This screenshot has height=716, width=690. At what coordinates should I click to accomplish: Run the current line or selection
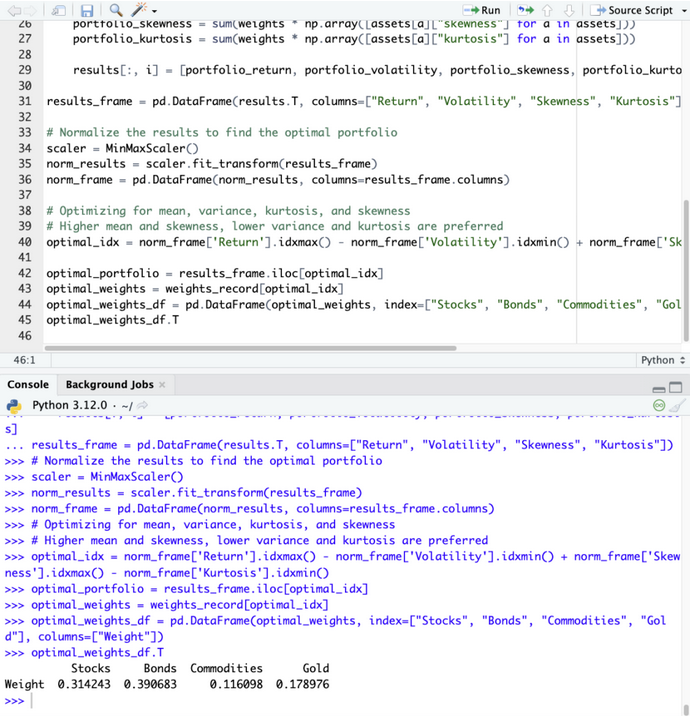pos(482,10)
